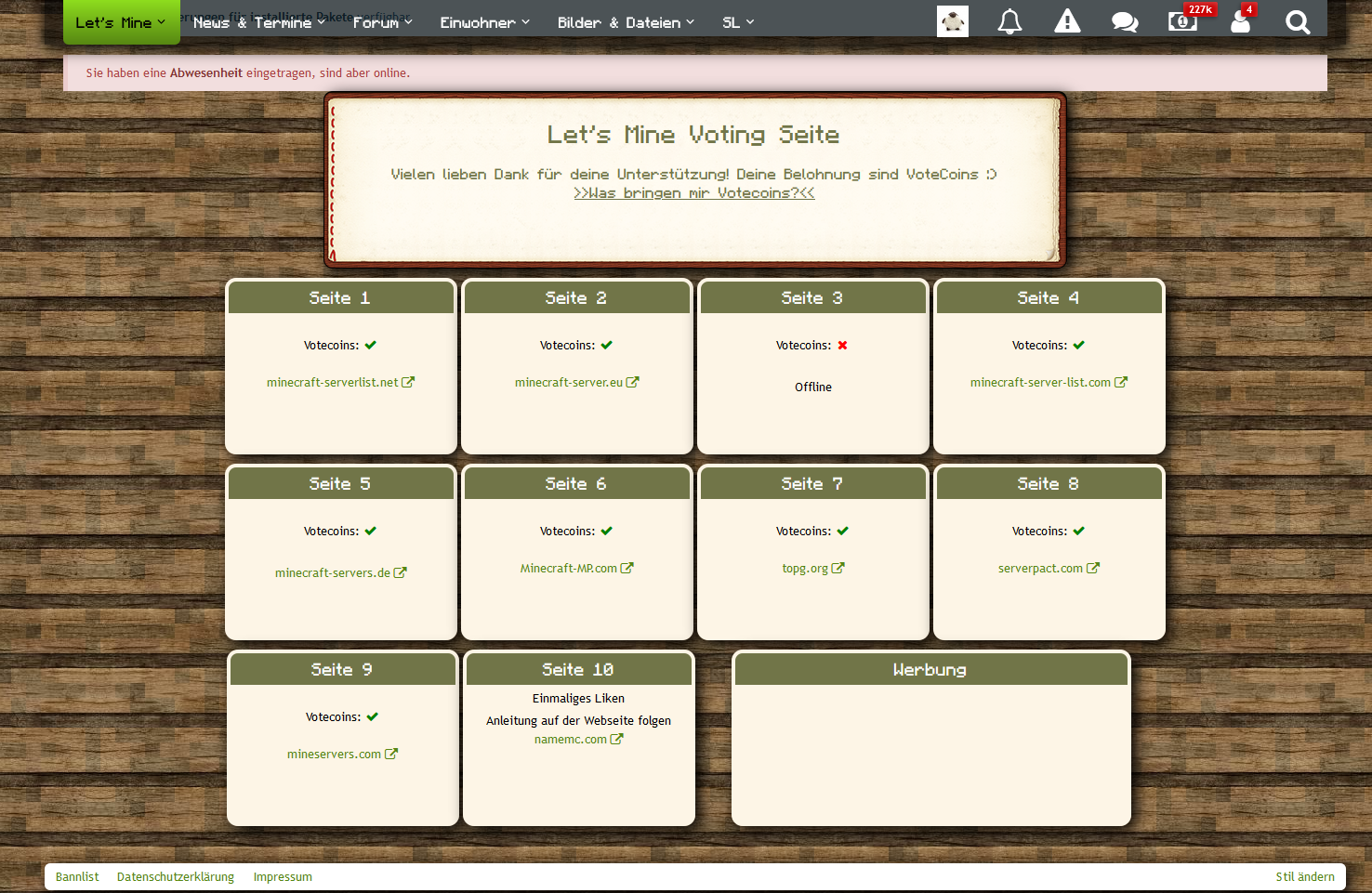Open the Bilder & Dateien menu
Screen dimensions: 1372x893
tap(626, 22)
